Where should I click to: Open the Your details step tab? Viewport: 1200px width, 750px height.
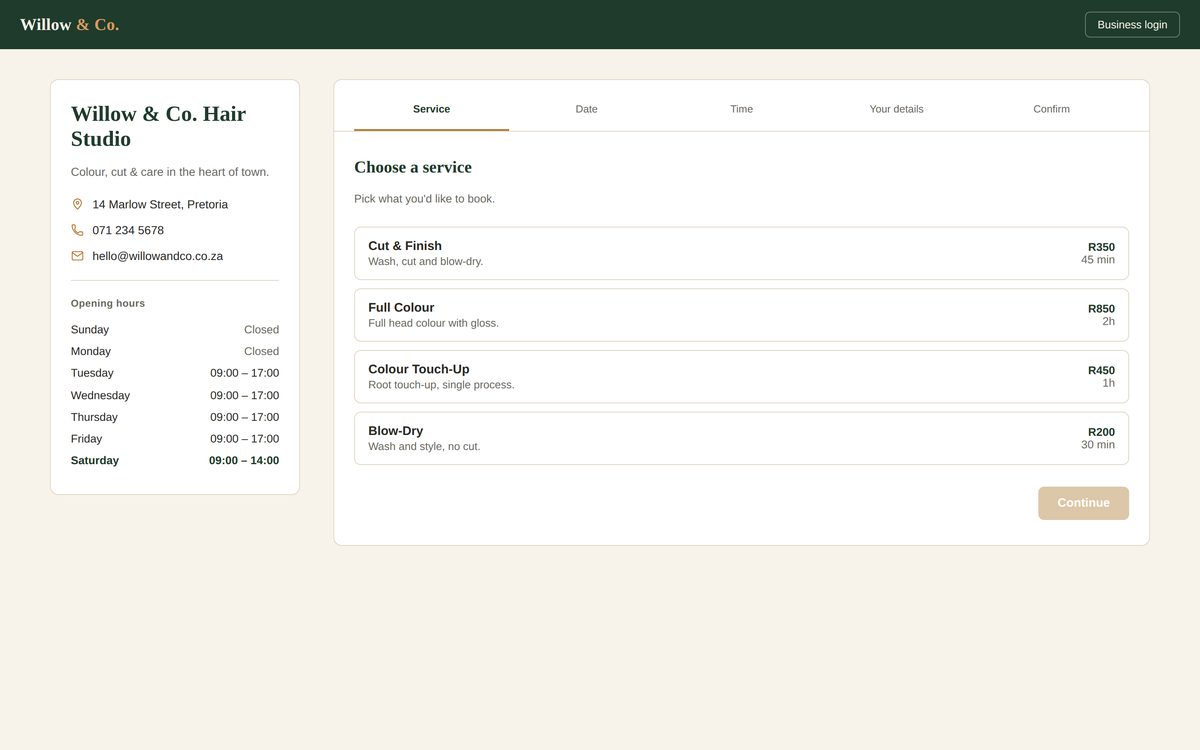896,109
